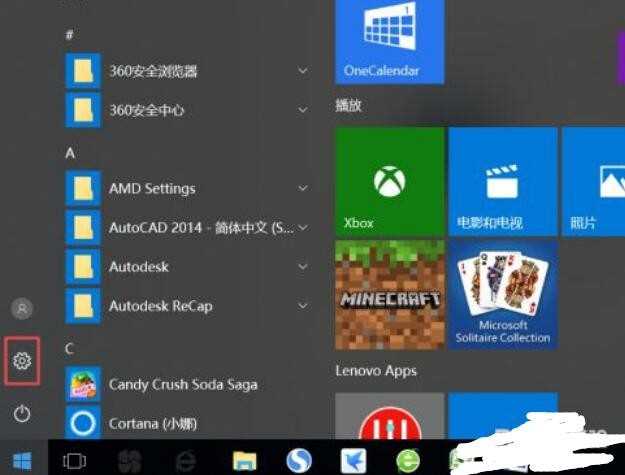This screenshot has width=625, height=475.
Task: Open the 电影和电视 tile
Action: point(503,181)
